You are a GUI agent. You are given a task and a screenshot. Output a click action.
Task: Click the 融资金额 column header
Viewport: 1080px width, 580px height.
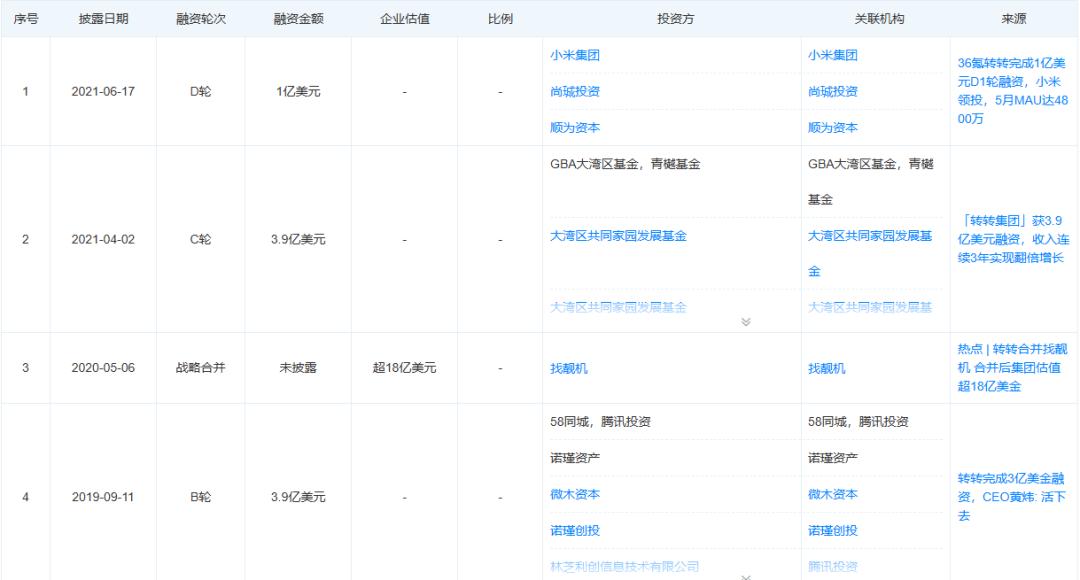[x=298, y=19]
